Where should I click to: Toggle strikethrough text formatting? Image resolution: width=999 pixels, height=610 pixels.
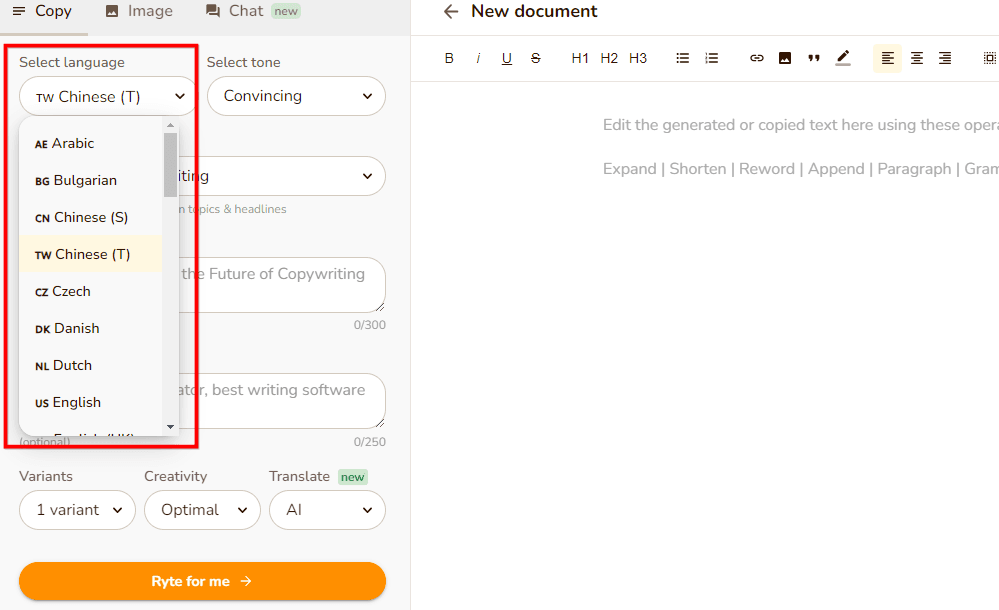pyautogui.click(x=536, y=58)
